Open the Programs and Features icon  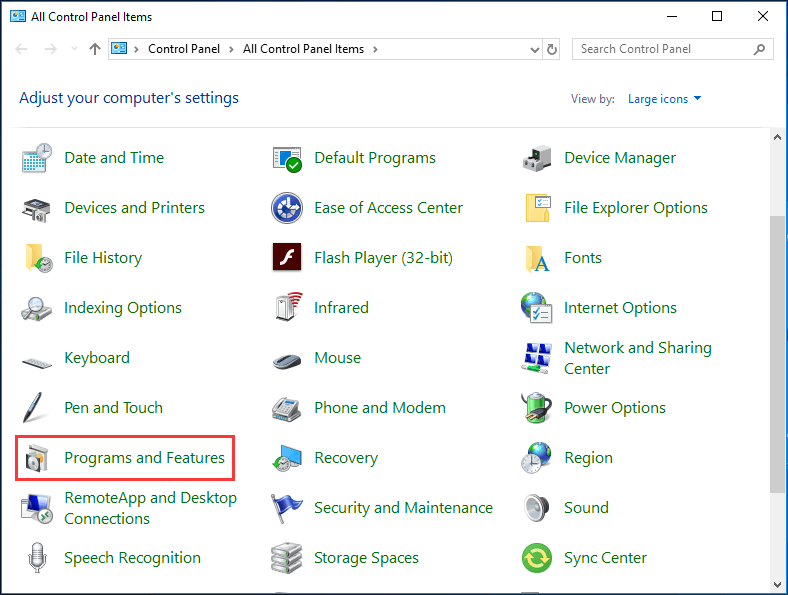coord(37,458)
